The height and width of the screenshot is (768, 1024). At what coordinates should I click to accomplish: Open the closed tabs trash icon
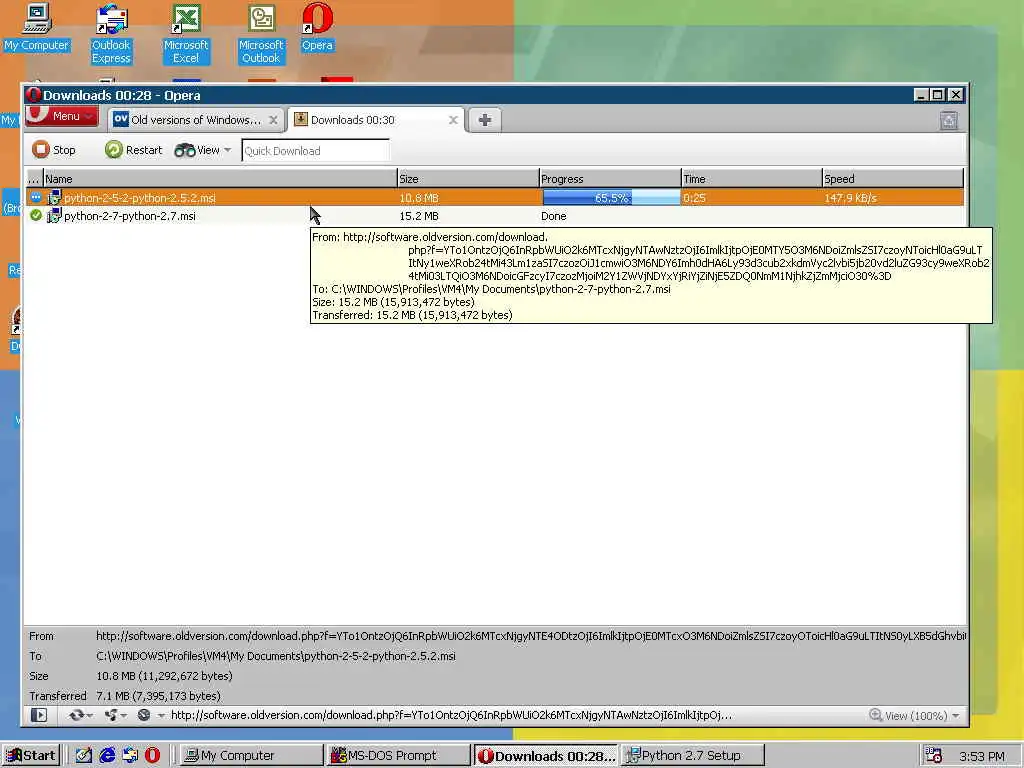948,120
